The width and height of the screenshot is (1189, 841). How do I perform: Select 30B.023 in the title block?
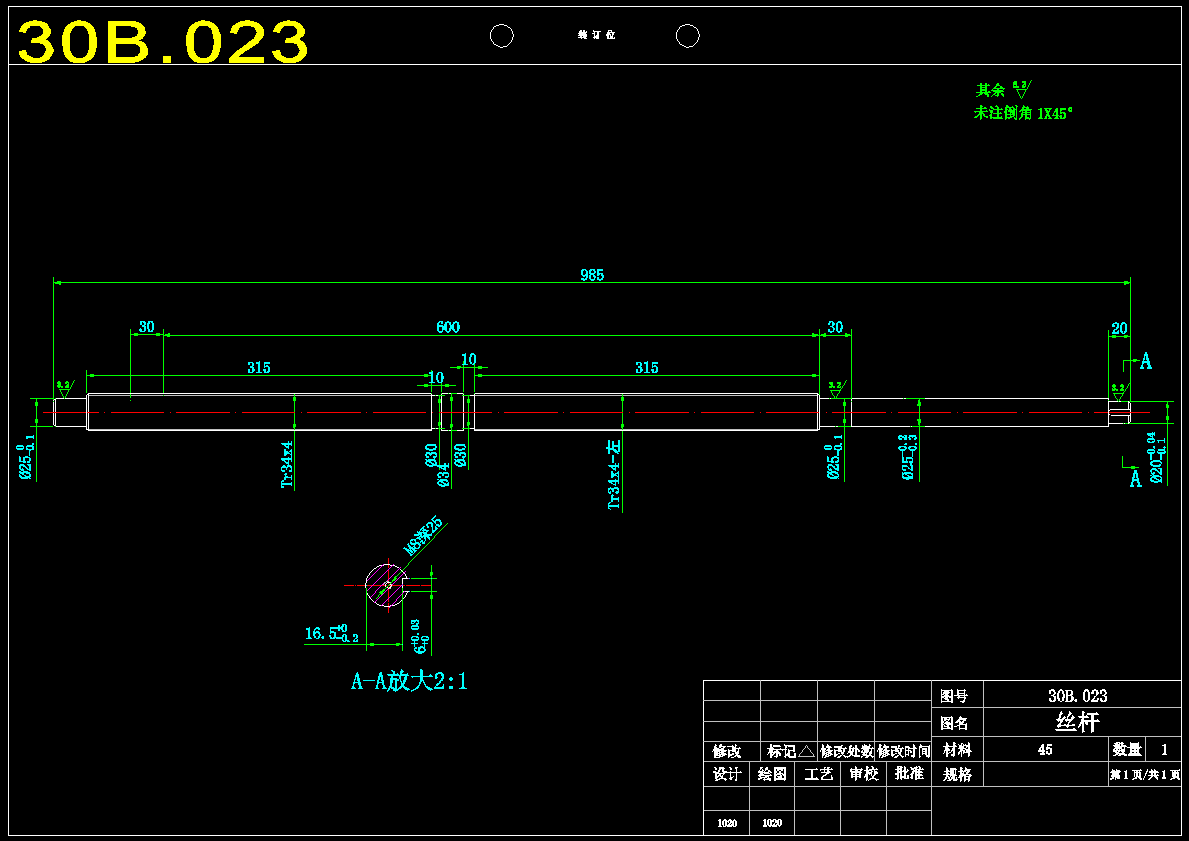pos(1078,695)
